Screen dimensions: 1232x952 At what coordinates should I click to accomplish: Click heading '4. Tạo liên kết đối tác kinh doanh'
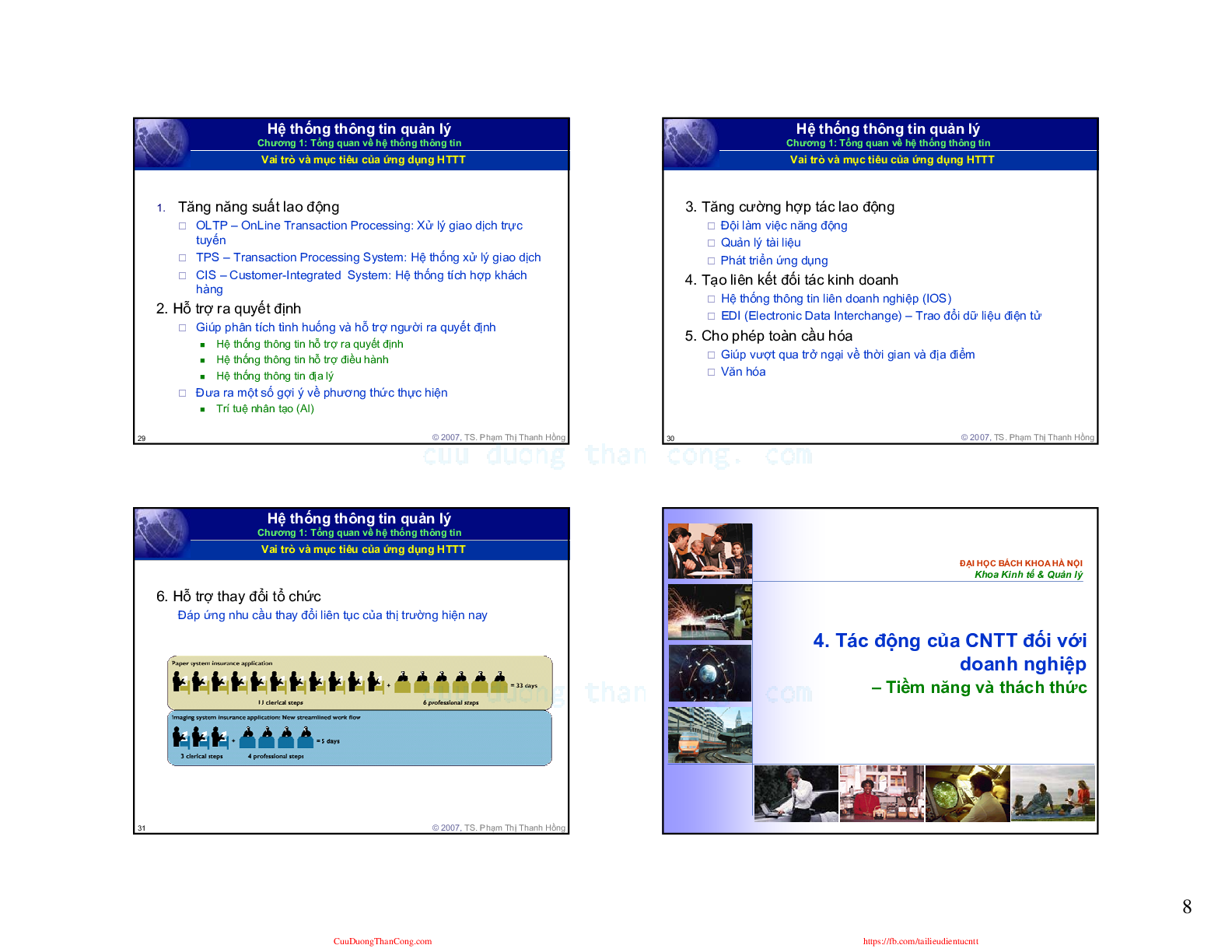click(x=791, y=280)
